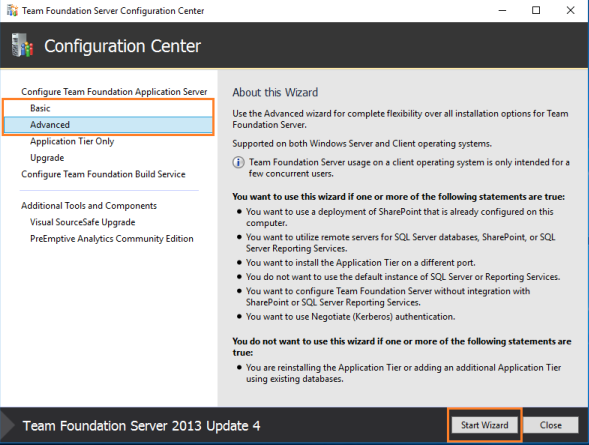Select Visual SourceSafe Upgrade
This screenshot has height=445, width=589.
pyautogui.click(x=83, y=222)
